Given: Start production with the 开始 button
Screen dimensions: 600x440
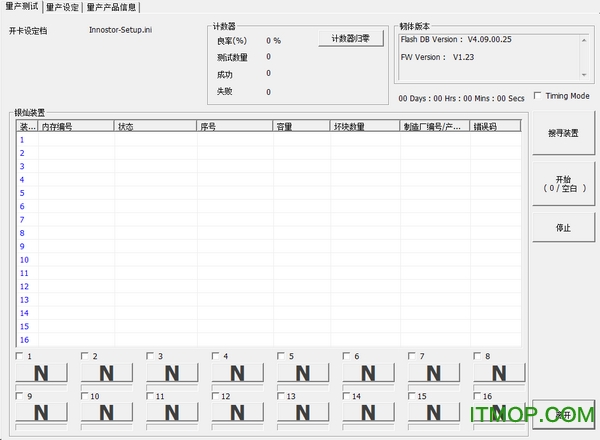Looking at the screenshot, I should tap(563, 182).
